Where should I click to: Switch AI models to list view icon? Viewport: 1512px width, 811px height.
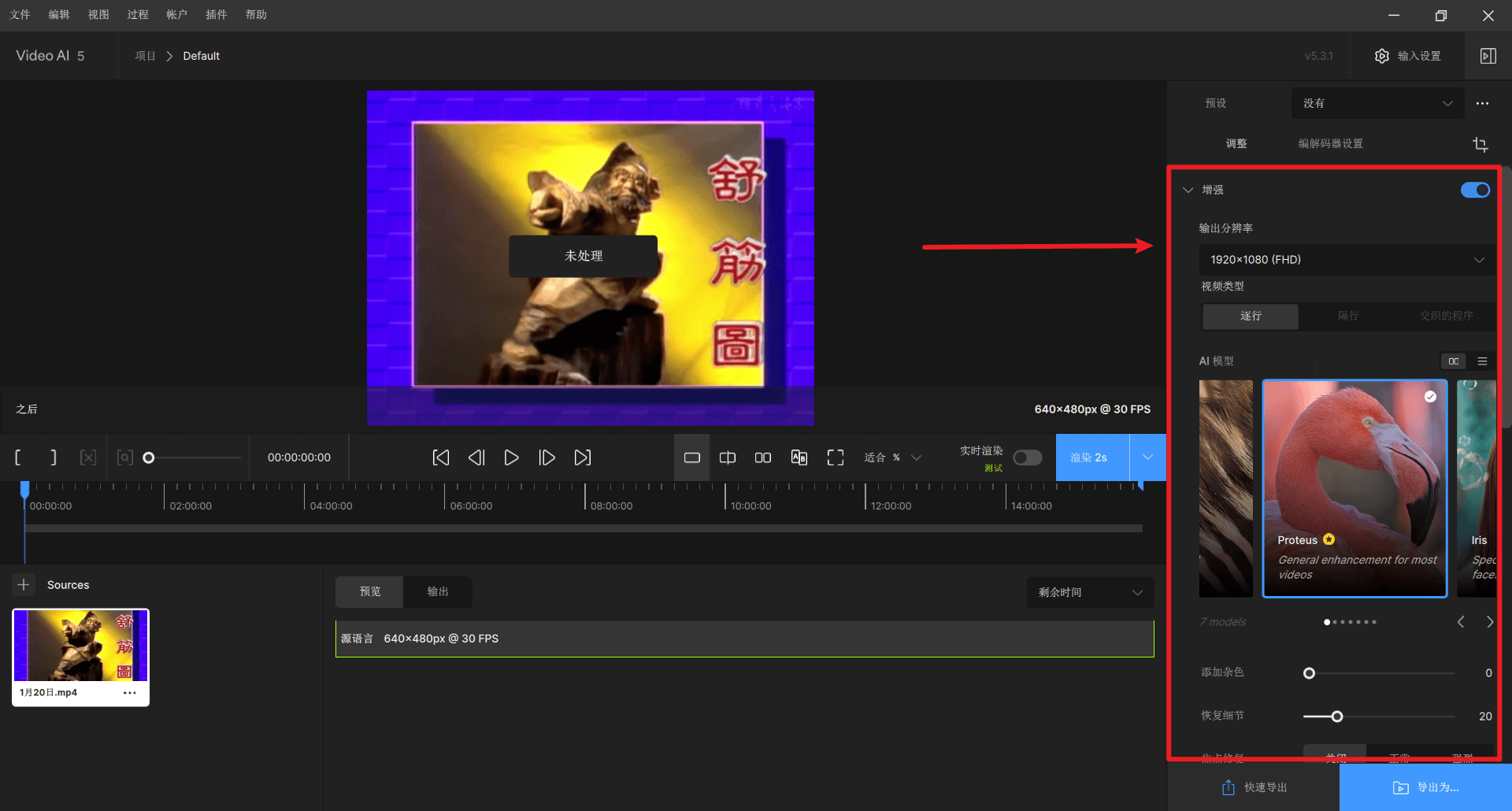pyautogui.click(x=1483, y=361)
